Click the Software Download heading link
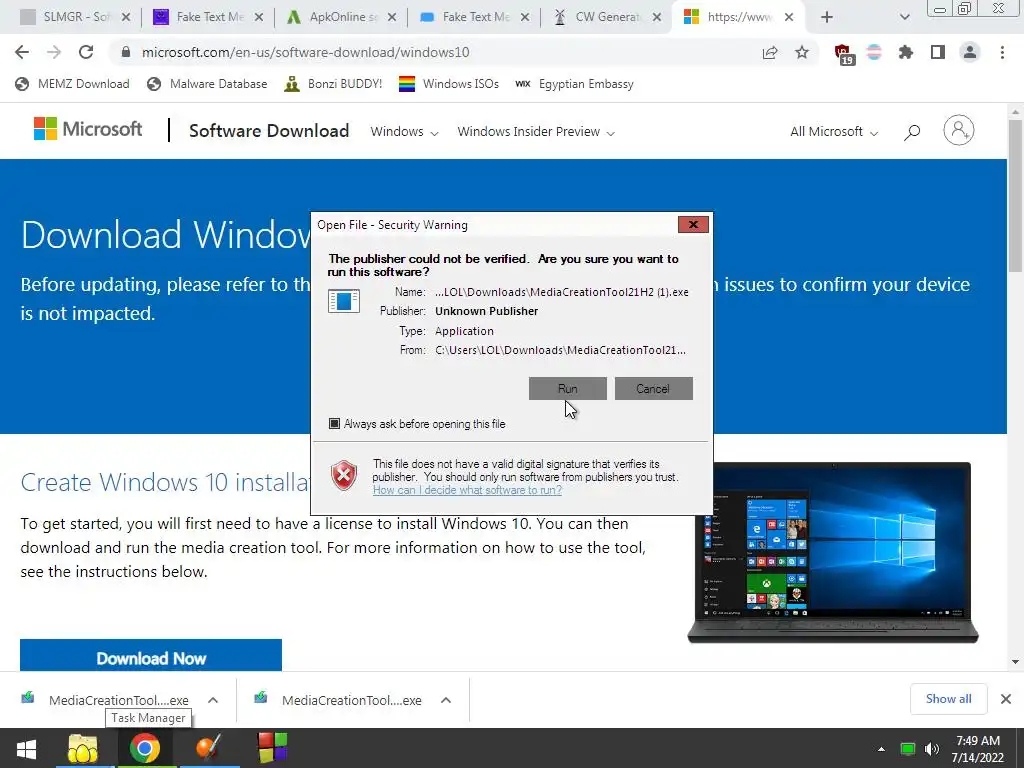The image size is (1024, 768). (x=269, y=131)
